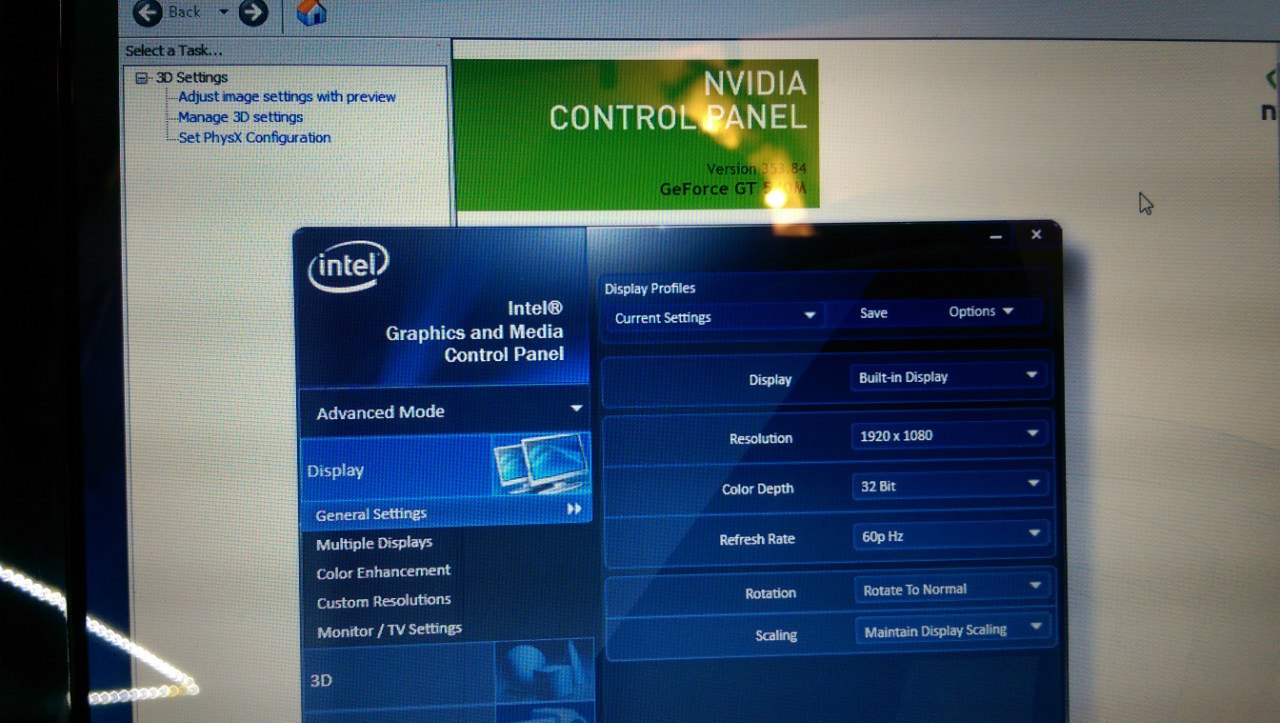Open the Resolution dropdown showing 1920 x 1080

947,435
